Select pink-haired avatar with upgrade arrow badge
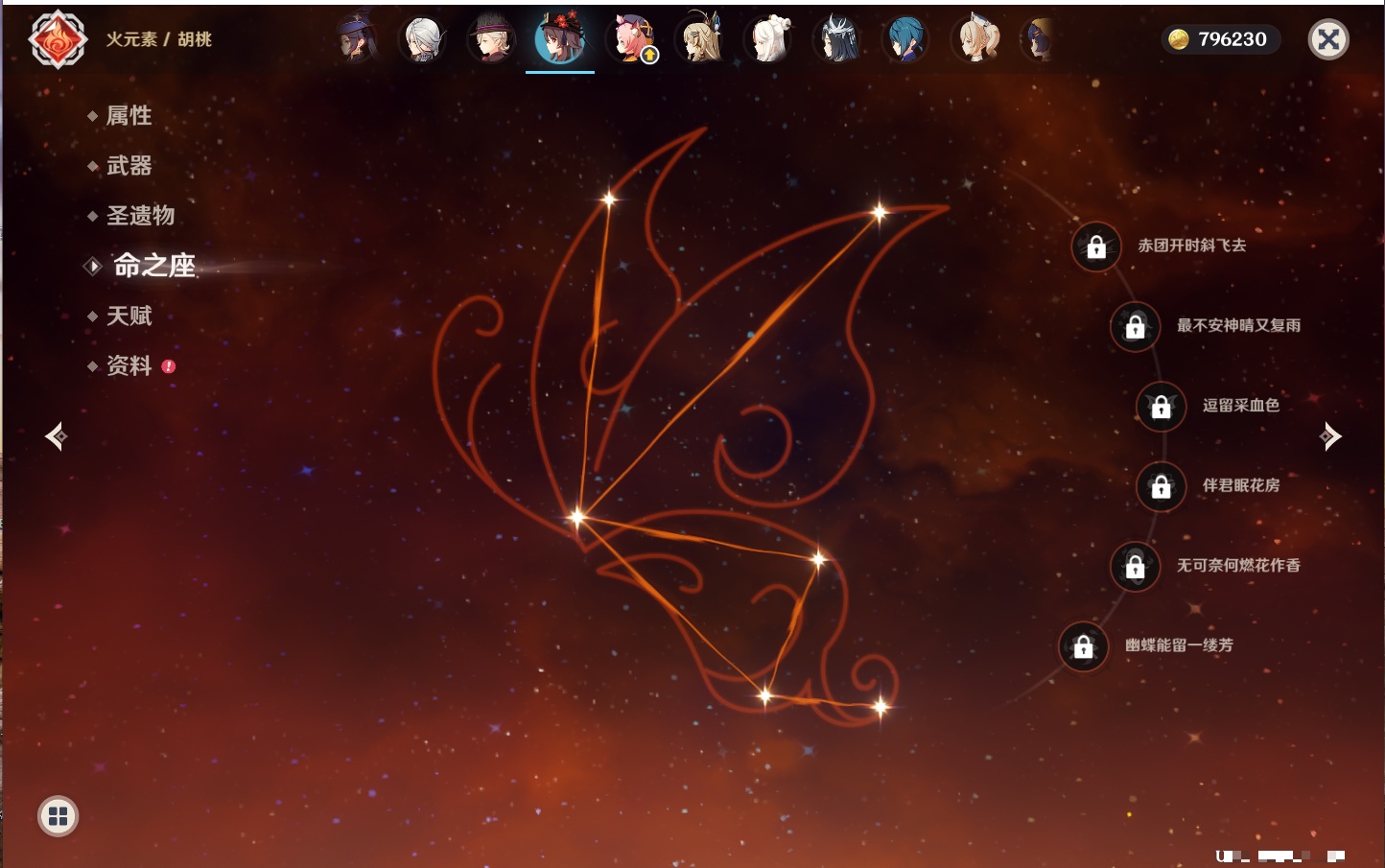 coord(633,39)
